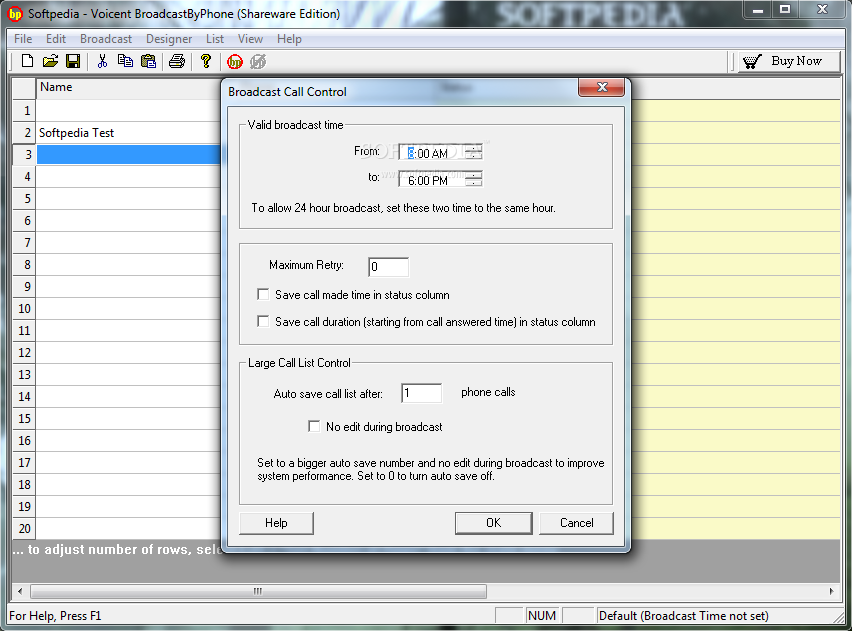The height and width of the screenshot is (631, 852).
Task: Click the Copy toolbar icon
Action: click(x=125, y=61)
